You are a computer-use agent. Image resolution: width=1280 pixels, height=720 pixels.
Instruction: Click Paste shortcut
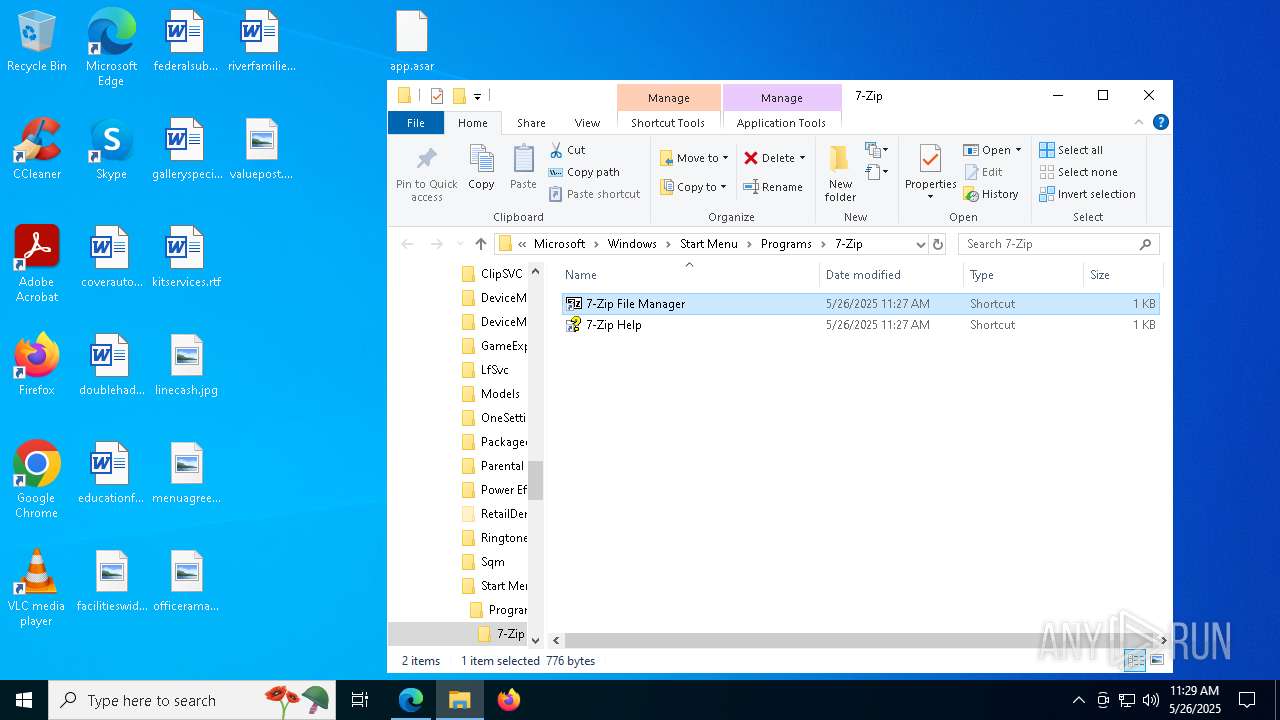tap(594, 194)
